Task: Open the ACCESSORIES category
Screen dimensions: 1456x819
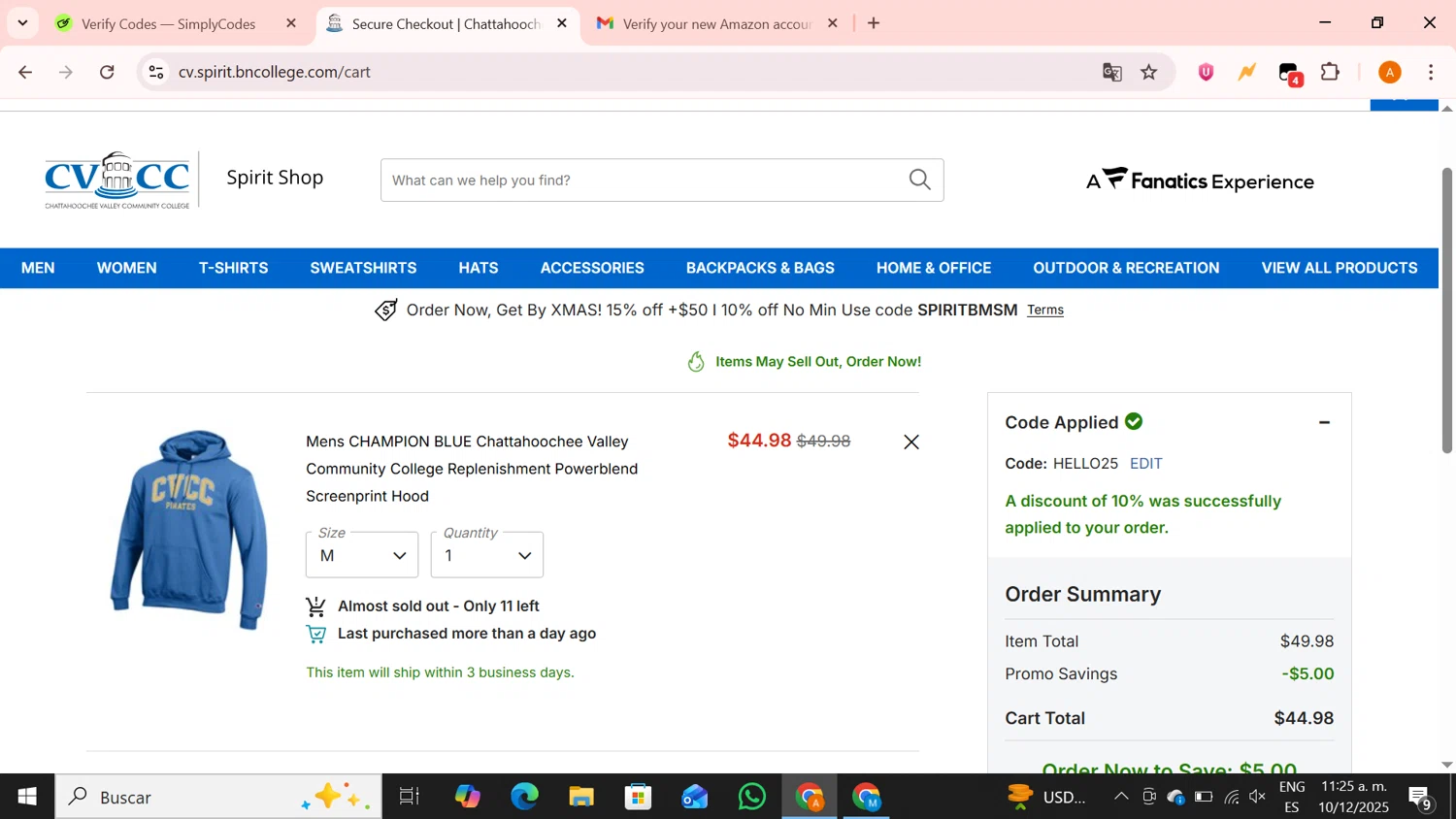Action: (592, 268)
